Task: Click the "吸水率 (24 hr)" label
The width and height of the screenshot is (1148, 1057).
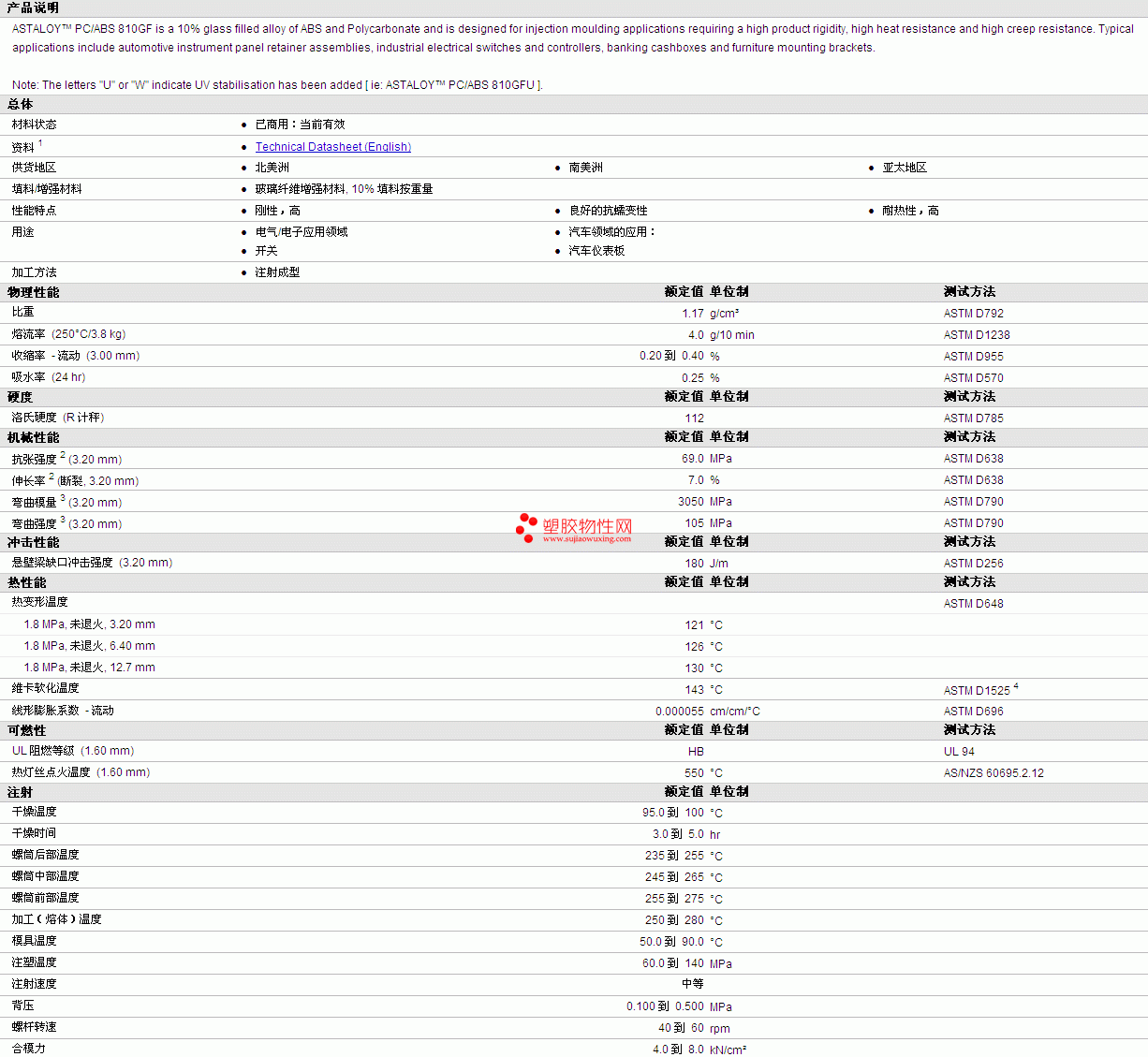Action: click(49, 377)
